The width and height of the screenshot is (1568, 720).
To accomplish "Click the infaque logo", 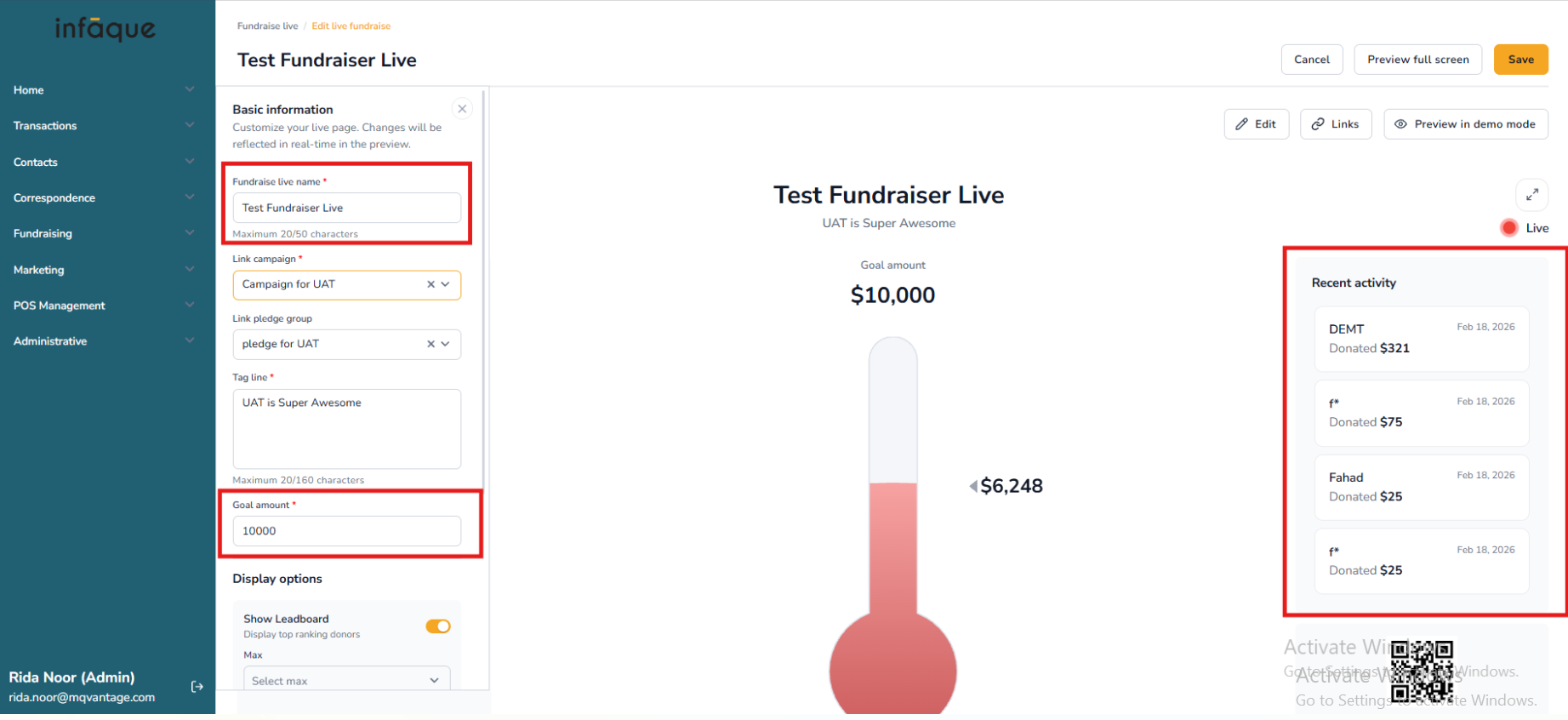I will point(105,30).
